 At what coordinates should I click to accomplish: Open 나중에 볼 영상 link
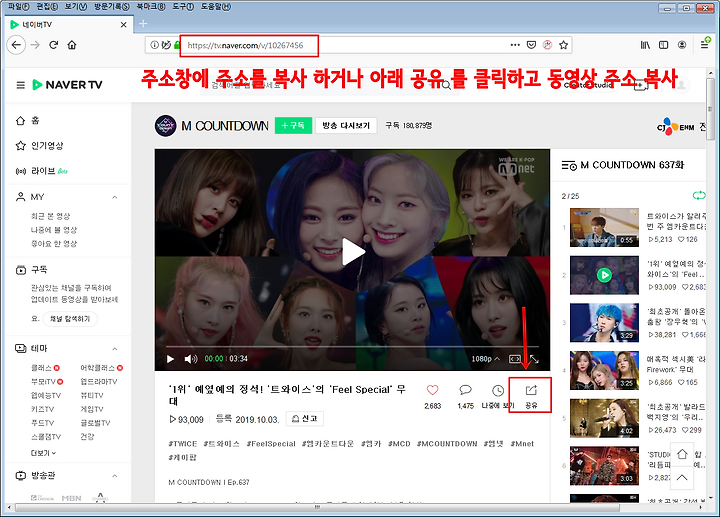click(x=54, y=230)
